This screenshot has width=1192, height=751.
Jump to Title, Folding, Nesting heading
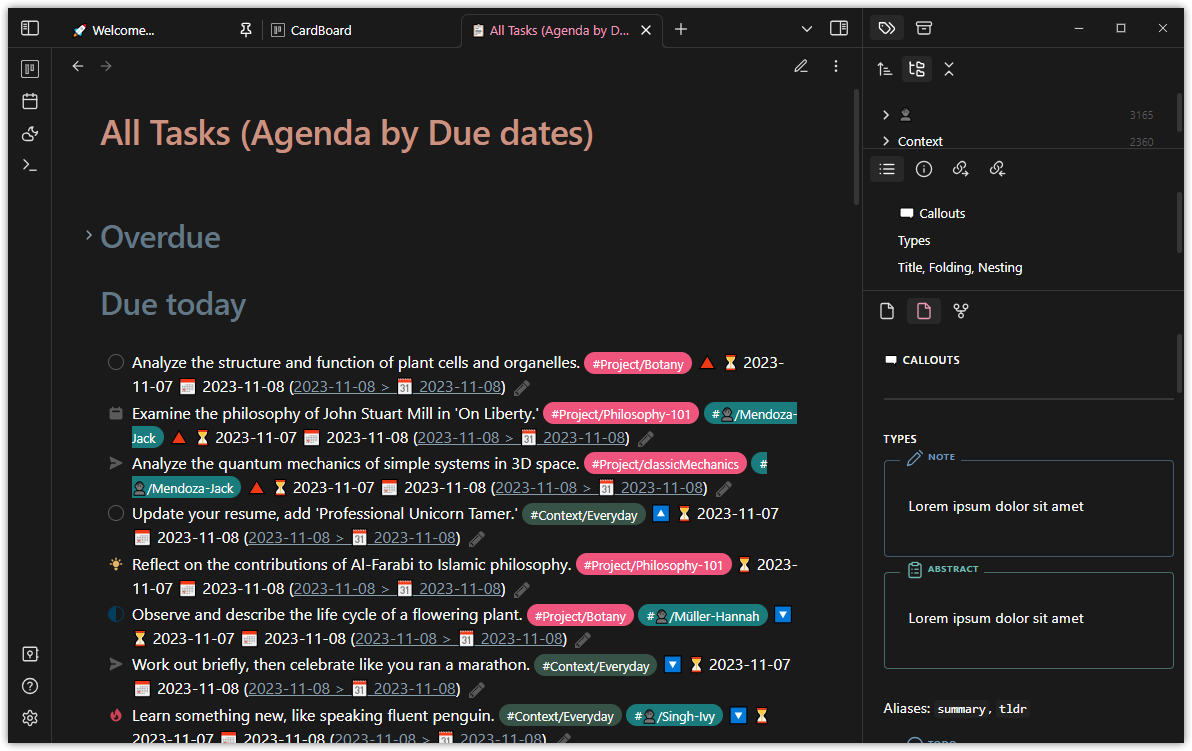coord(959,268)
